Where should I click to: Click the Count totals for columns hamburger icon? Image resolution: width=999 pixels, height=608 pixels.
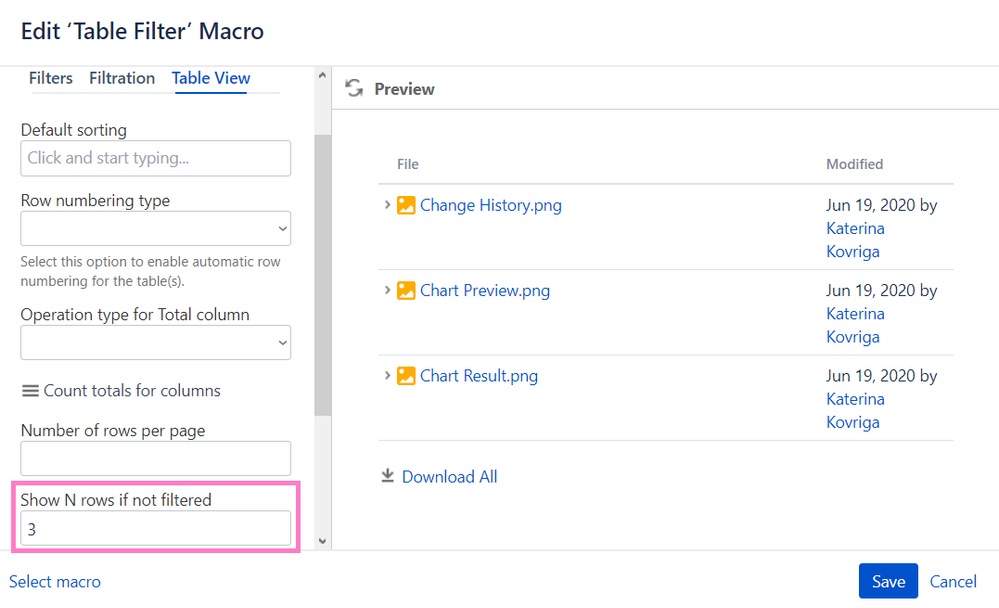[30, 391]
